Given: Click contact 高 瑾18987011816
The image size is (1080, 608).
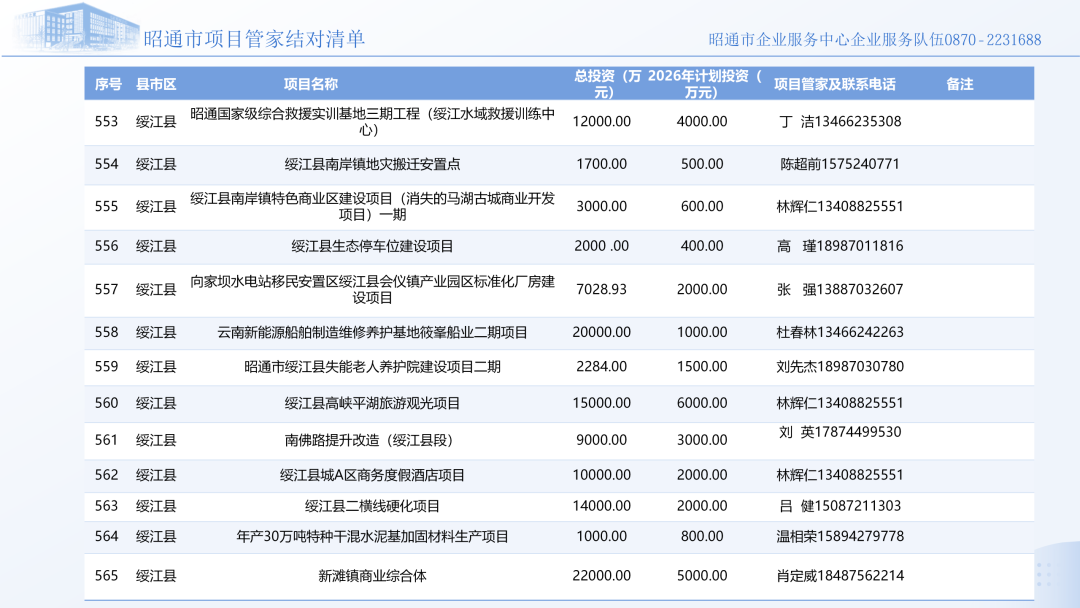Looking at the screenshot, I should pos(840,247).
